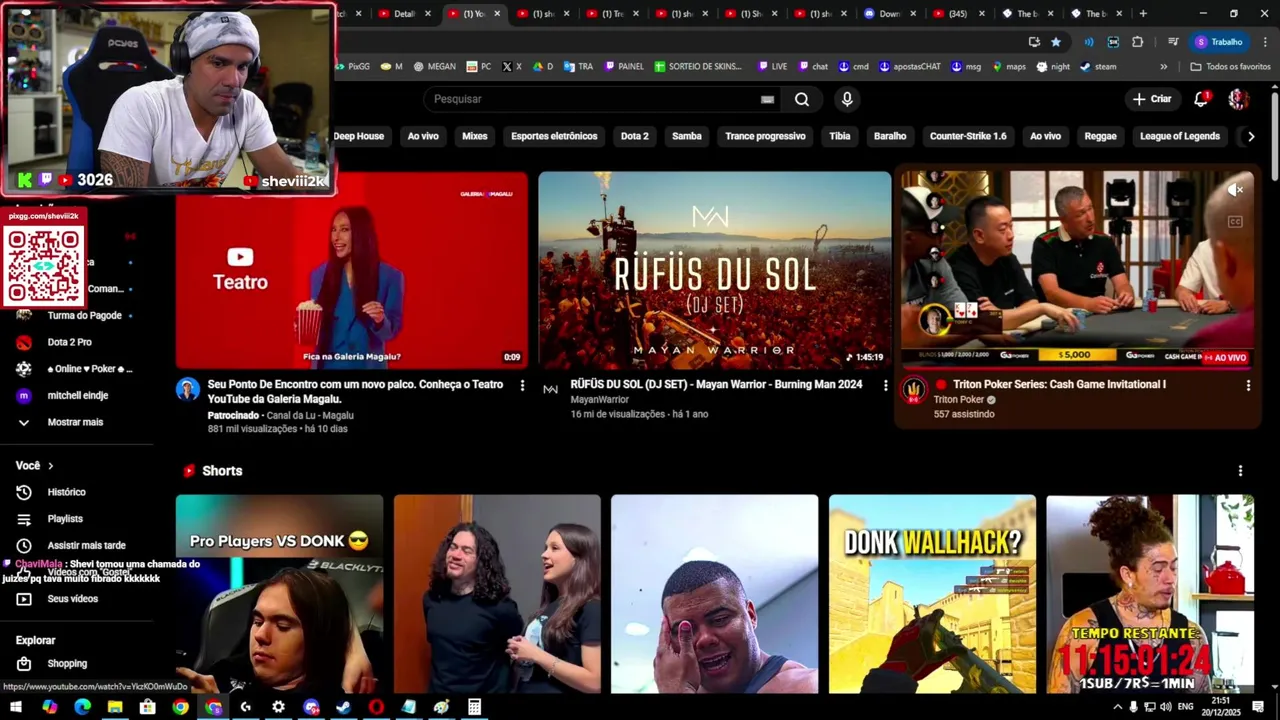Image resolution: width=1280 pixels, height=720 pixels.
Task: Open Opera from the Windows taskbar
Action: tap(376, 707)
